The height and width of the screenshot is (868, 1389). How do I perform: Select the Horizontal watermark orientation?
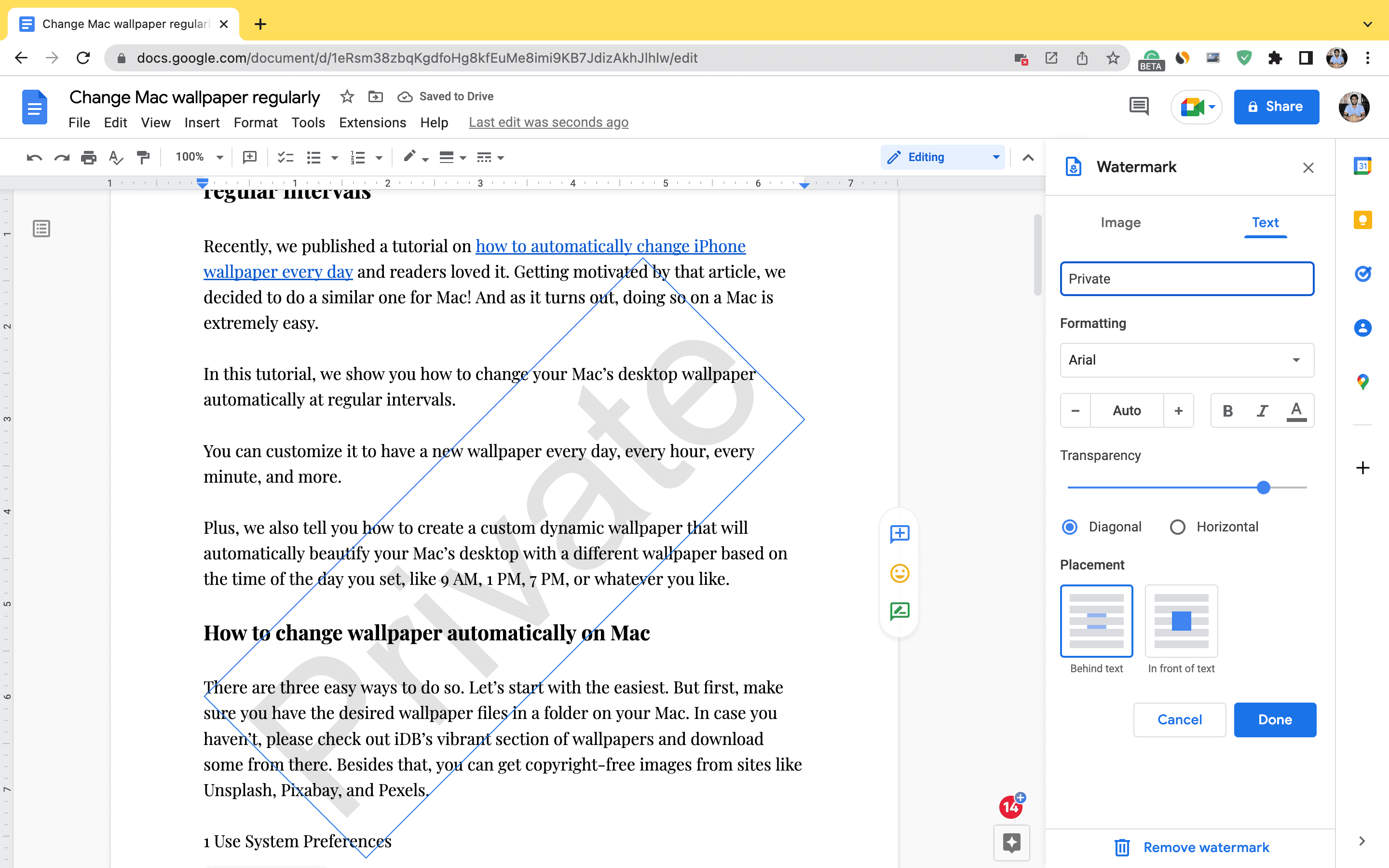1177,527
